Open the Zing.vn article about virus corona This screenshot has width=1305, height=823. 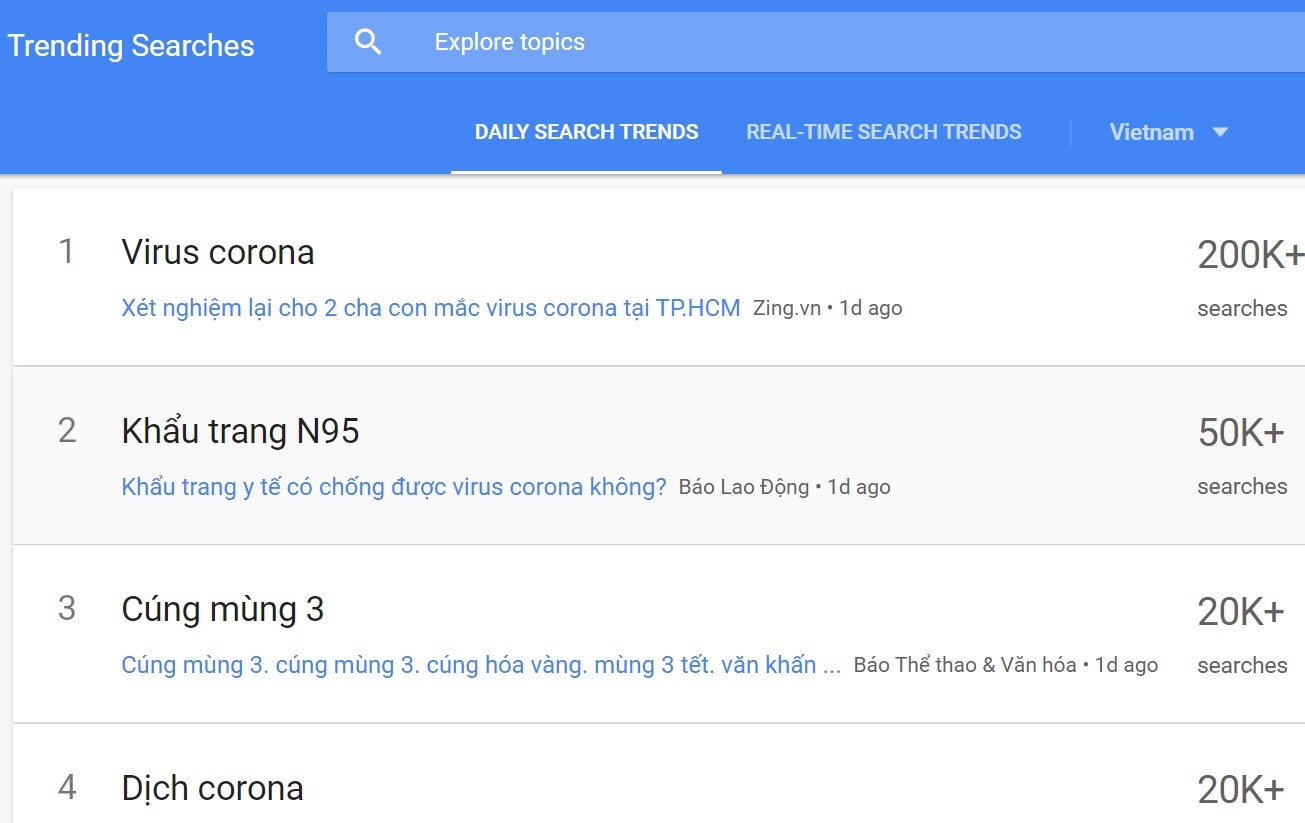pos(430,307)
